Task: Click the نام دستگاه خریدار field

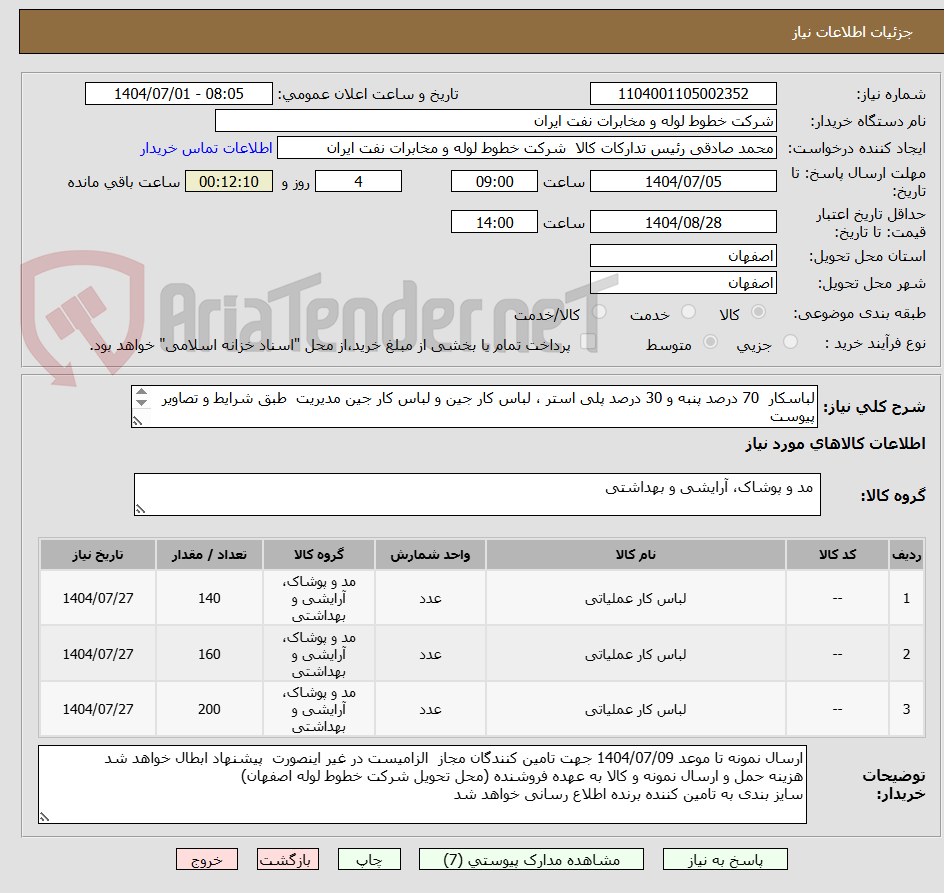Action: click(495, 121)
